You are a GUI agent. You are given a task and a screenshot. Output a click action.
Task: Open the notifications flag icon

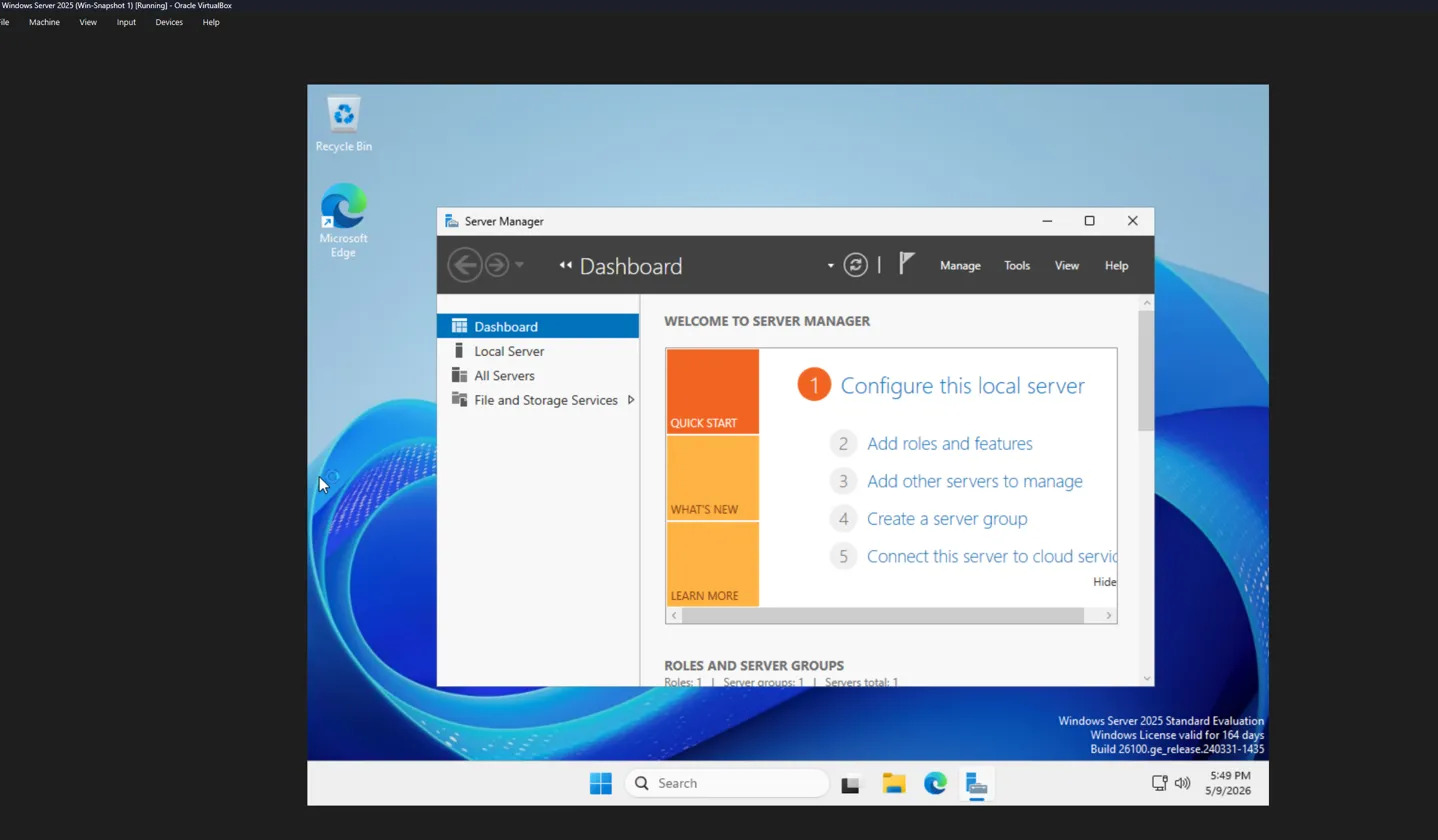tap(906, 264)
